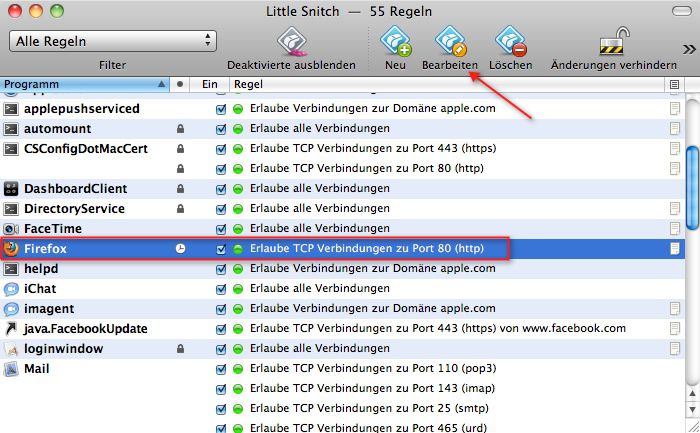Toggle Deaktivierte ausblenden toolbar icon
This screenshot has height=433, width=700.
point(292,42)
